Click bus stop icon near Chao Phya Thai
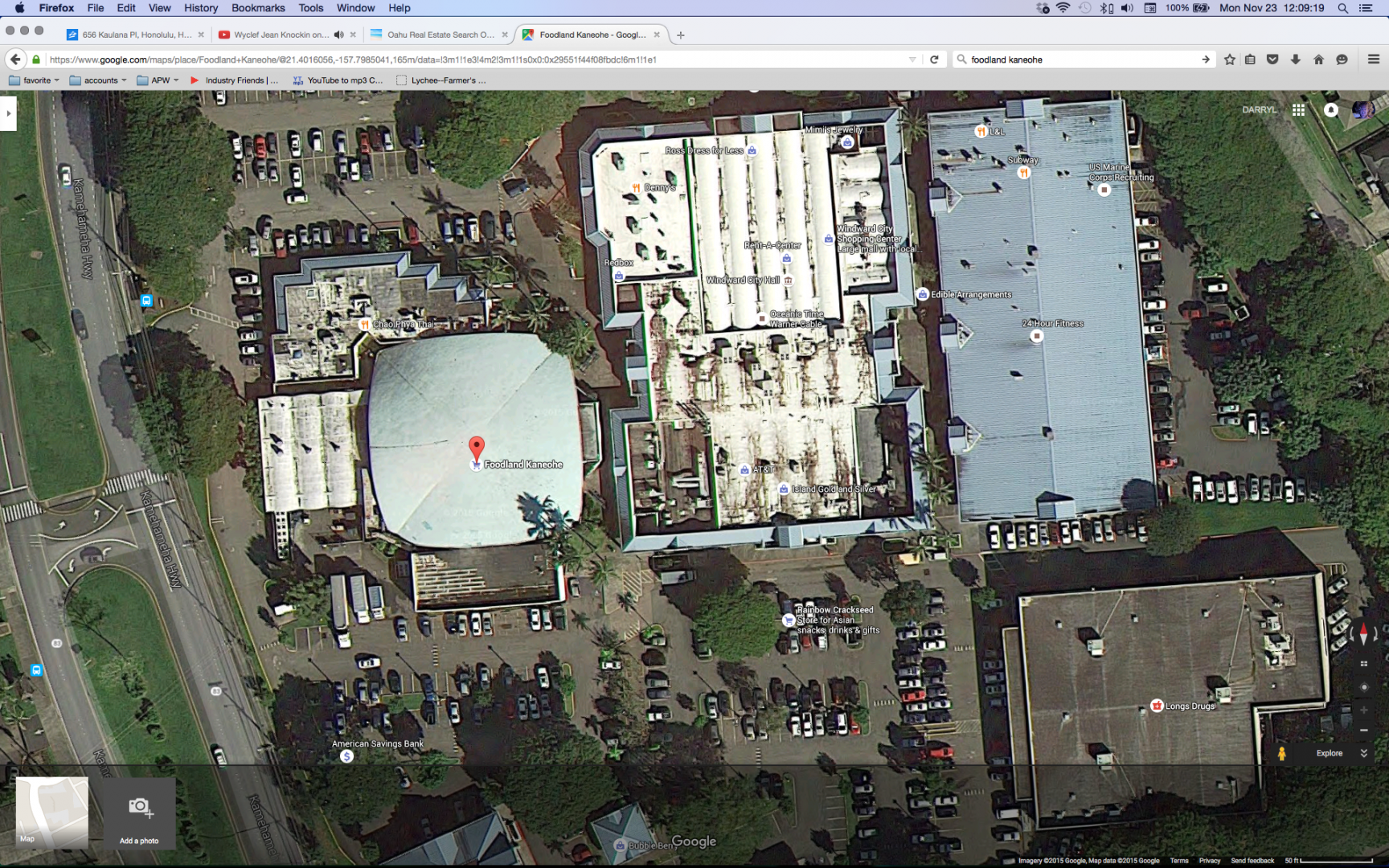The image size is (1389, 868). (x=146, y=301)
